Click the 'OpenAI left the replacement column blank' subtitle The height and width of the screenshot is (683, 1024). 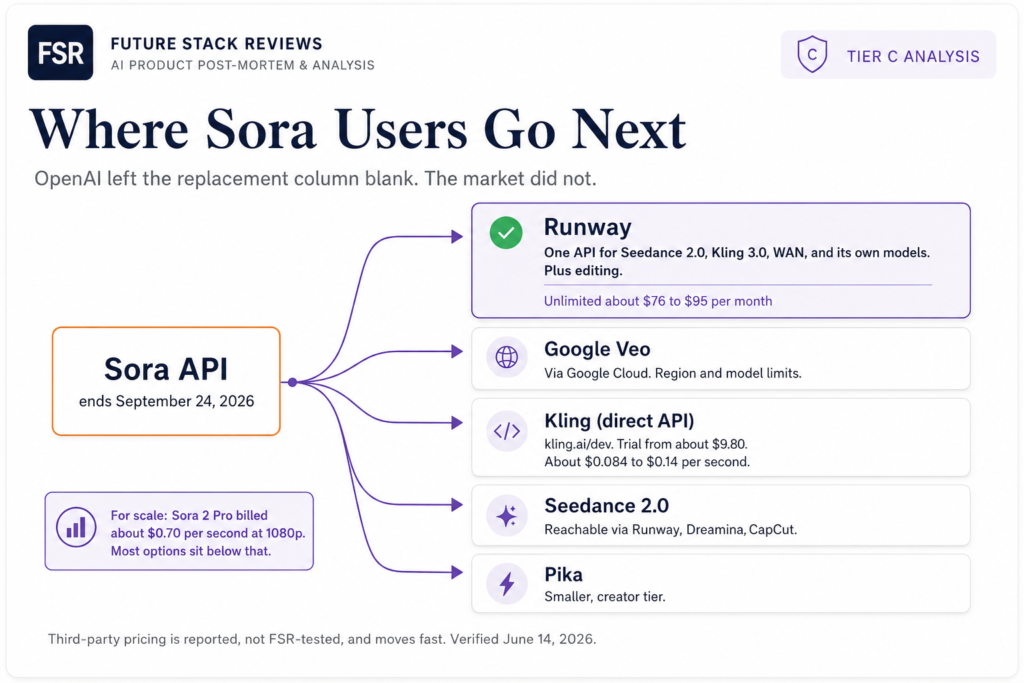(315, 178)
